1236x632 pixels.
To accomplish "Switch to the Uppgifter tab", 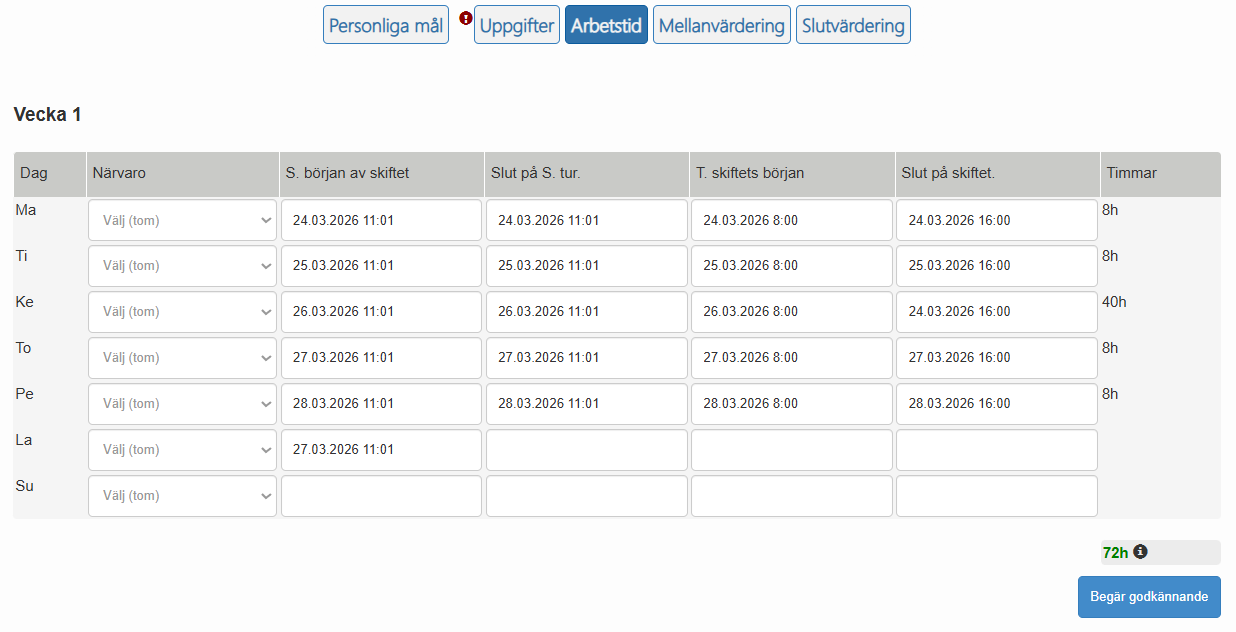I will [516, 24].
